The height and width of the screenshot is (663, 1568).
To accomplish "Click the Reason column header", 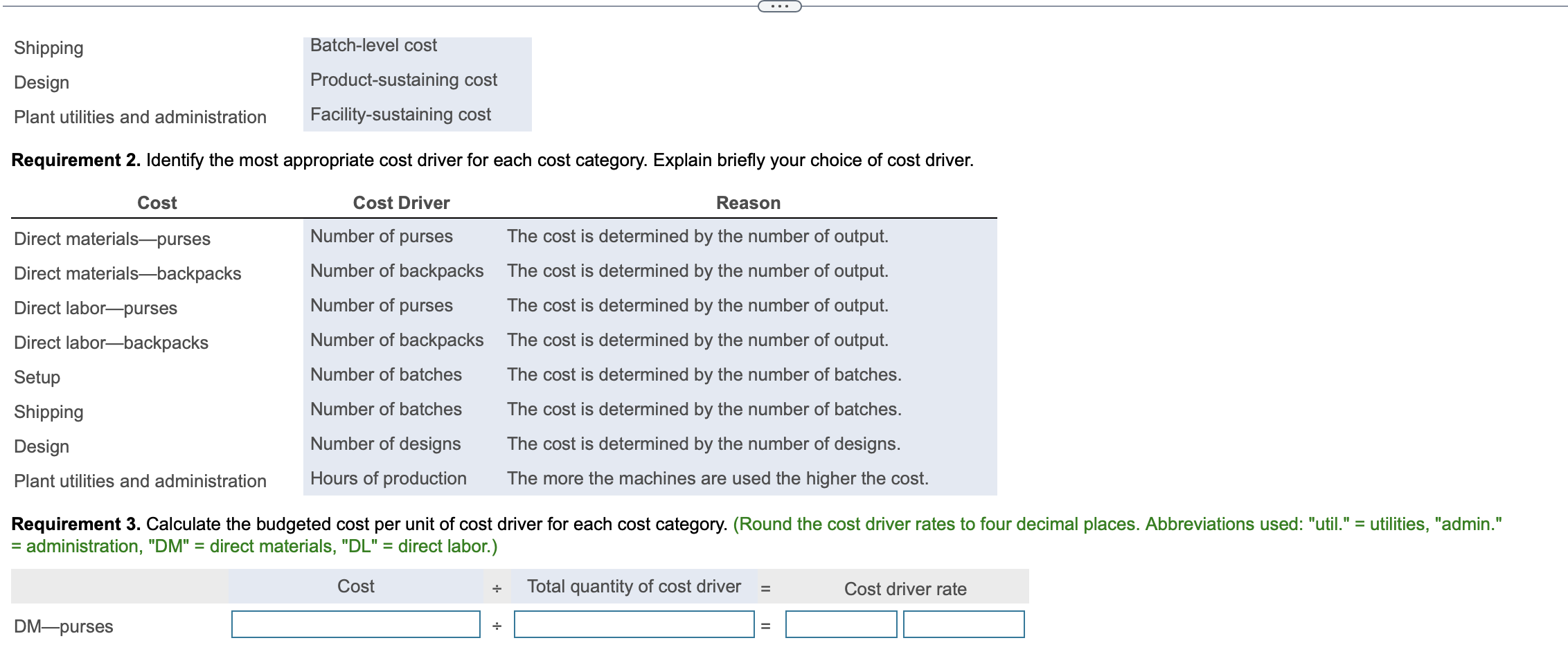I will (749, 203).
